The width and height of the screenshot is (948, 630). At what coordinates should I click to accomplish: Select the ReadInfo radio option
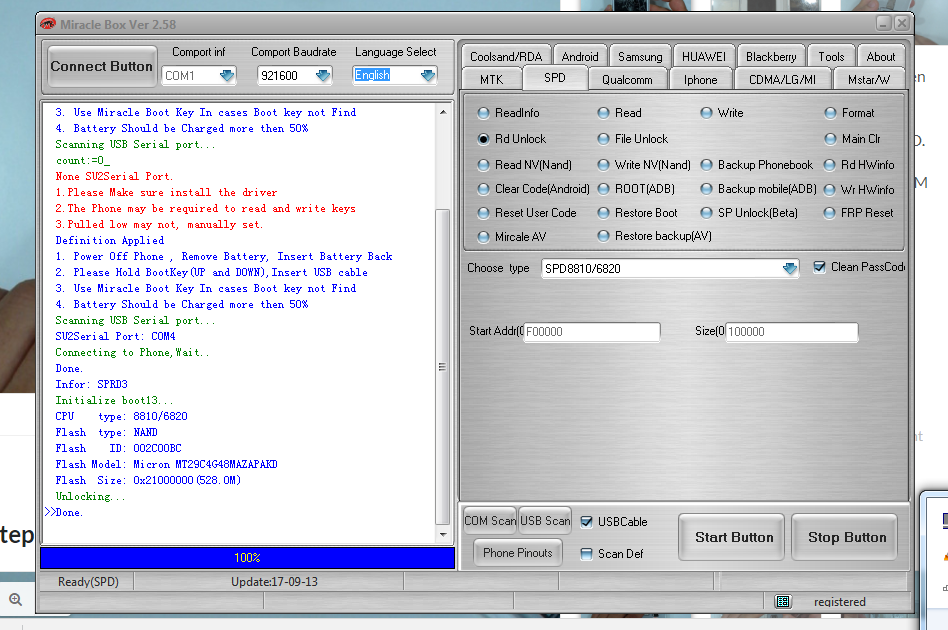coord(508,113)
